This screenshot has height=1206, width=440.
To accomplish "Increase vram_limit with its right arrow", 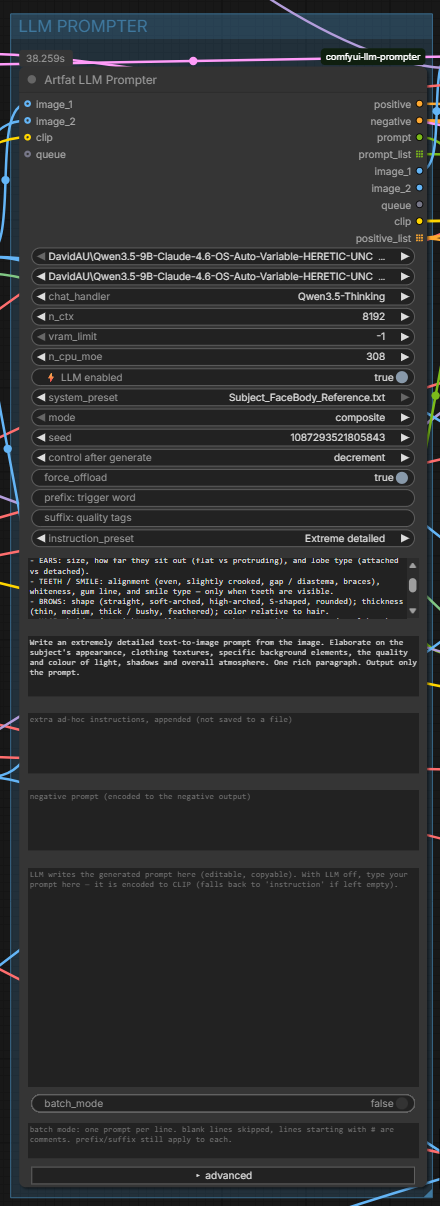I will tap(405, 337).
